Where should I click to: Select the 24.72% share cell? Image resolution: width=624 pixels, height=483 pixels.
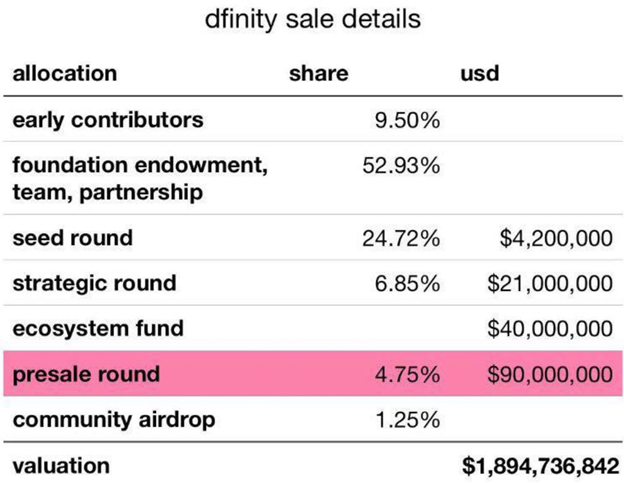click(401, 239)
